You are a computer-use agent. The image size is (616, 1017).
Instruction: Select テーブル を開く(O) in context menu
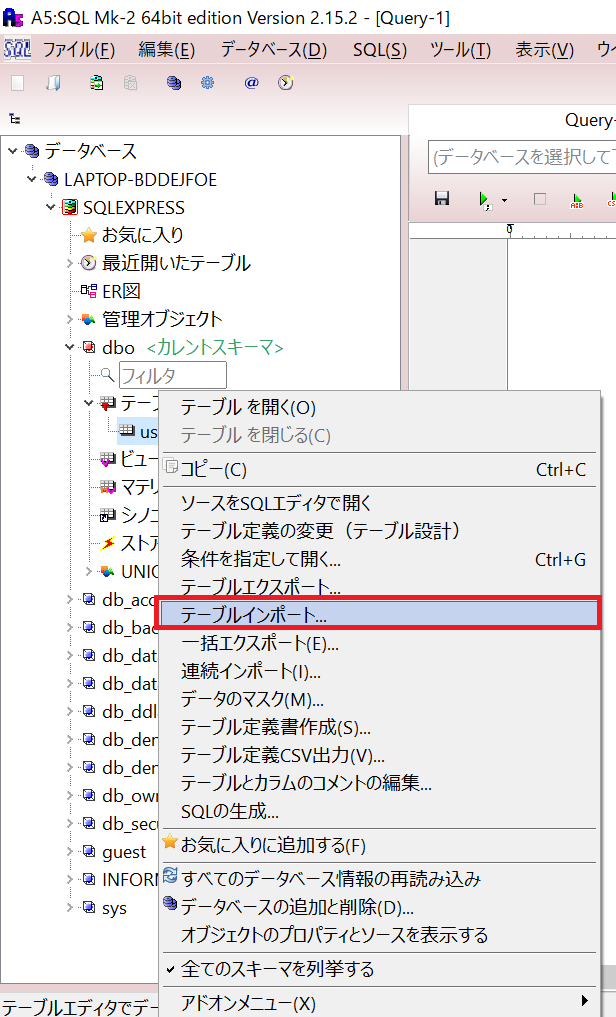pyautogui.click(x=379, y=407)
